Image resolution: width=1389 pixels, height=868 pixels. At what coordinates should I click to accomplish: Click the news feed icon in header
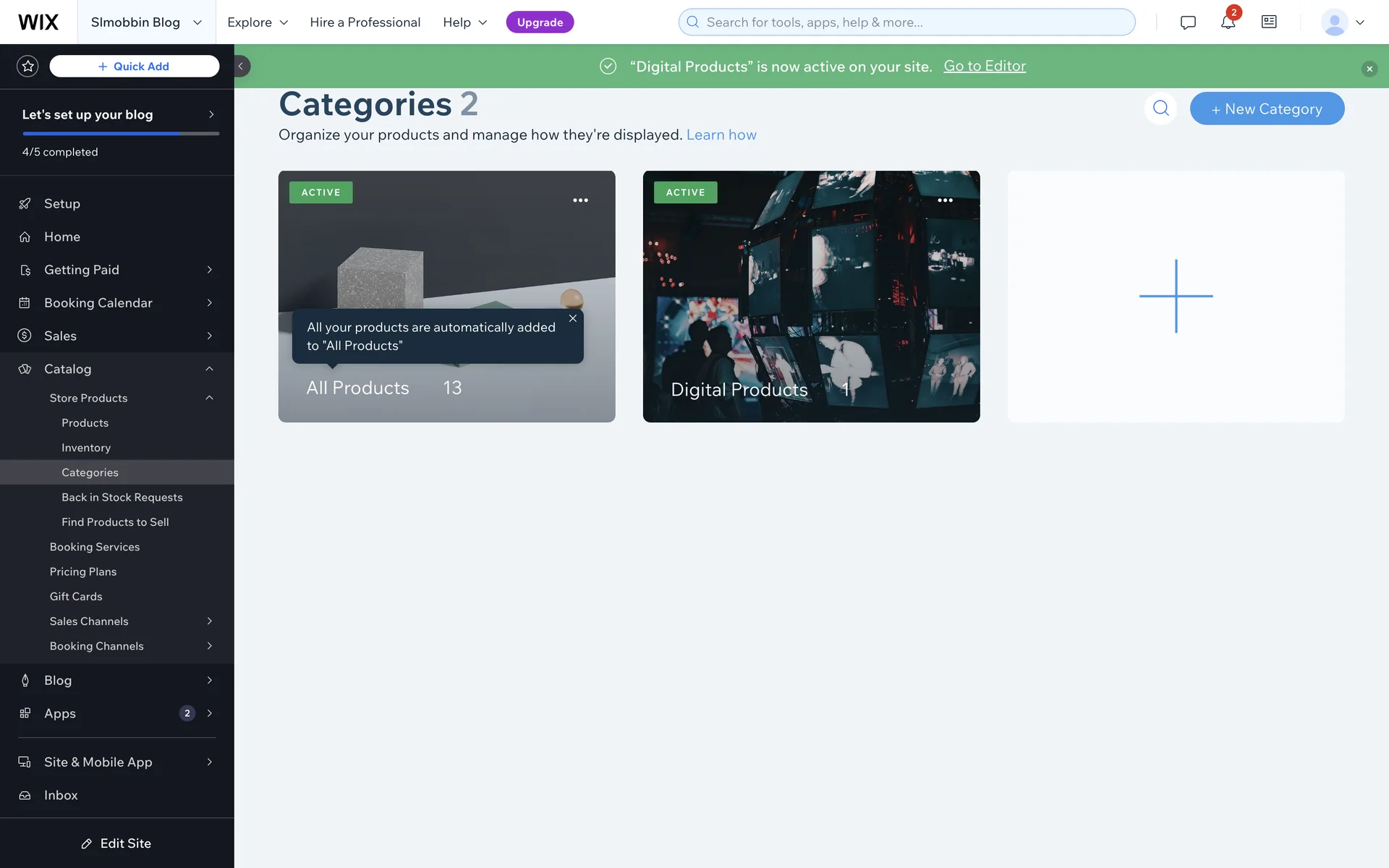point(1269,22)
